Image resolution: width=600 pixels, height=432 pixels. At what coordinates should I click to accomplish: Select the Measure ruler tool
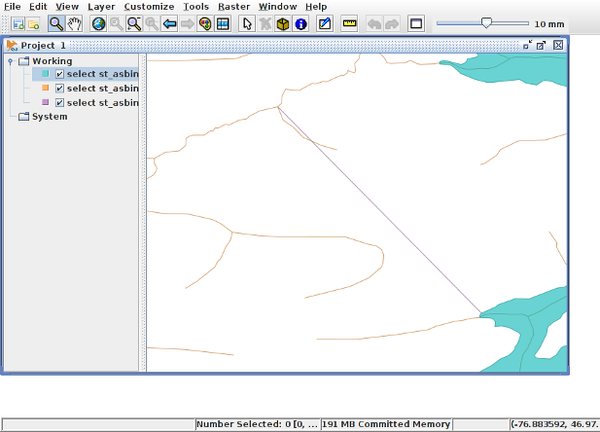tap(349, 23)
